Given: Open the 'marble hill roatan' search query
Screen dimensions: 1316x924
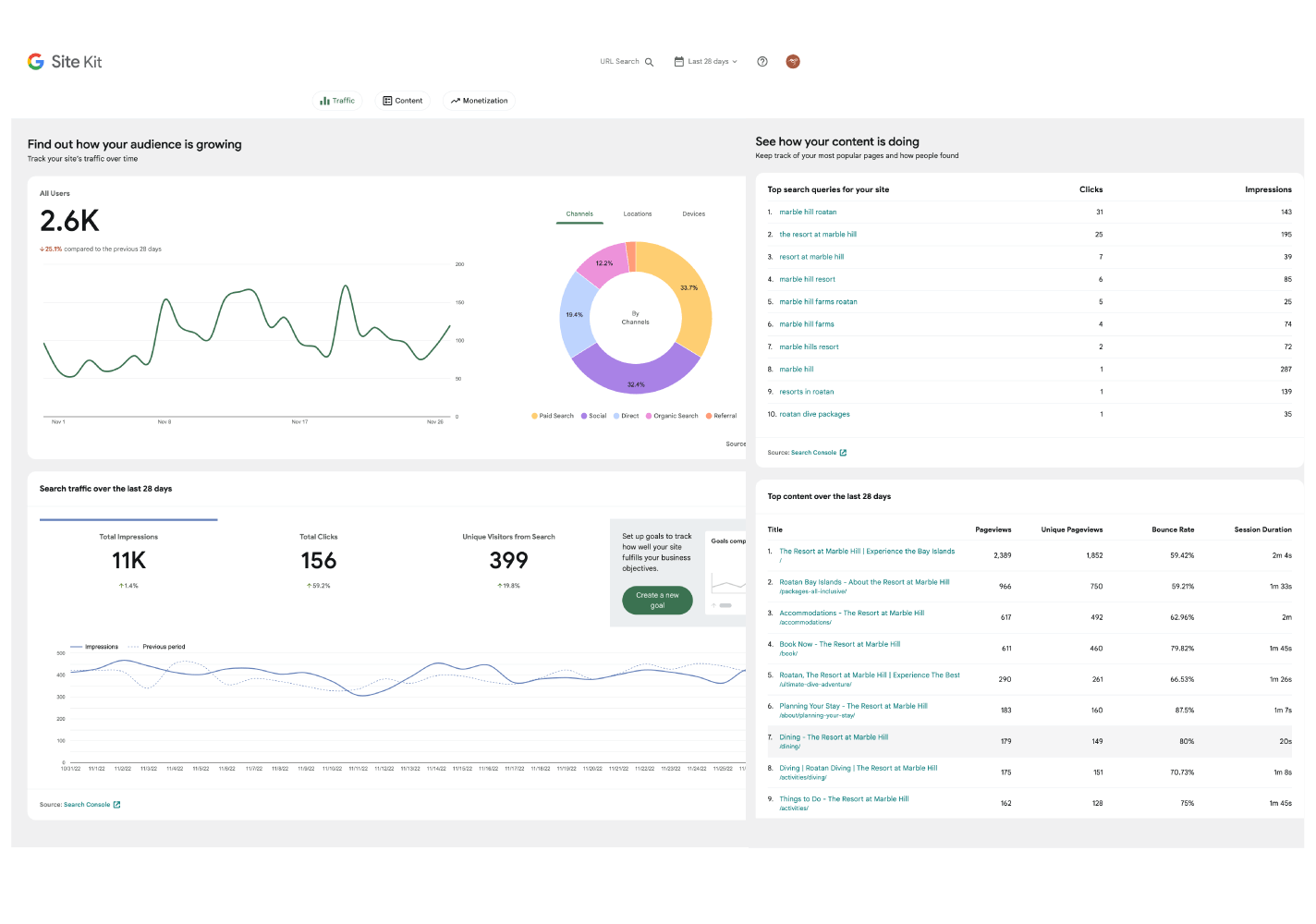Looking at the screenshot, I should pos(808,213).
